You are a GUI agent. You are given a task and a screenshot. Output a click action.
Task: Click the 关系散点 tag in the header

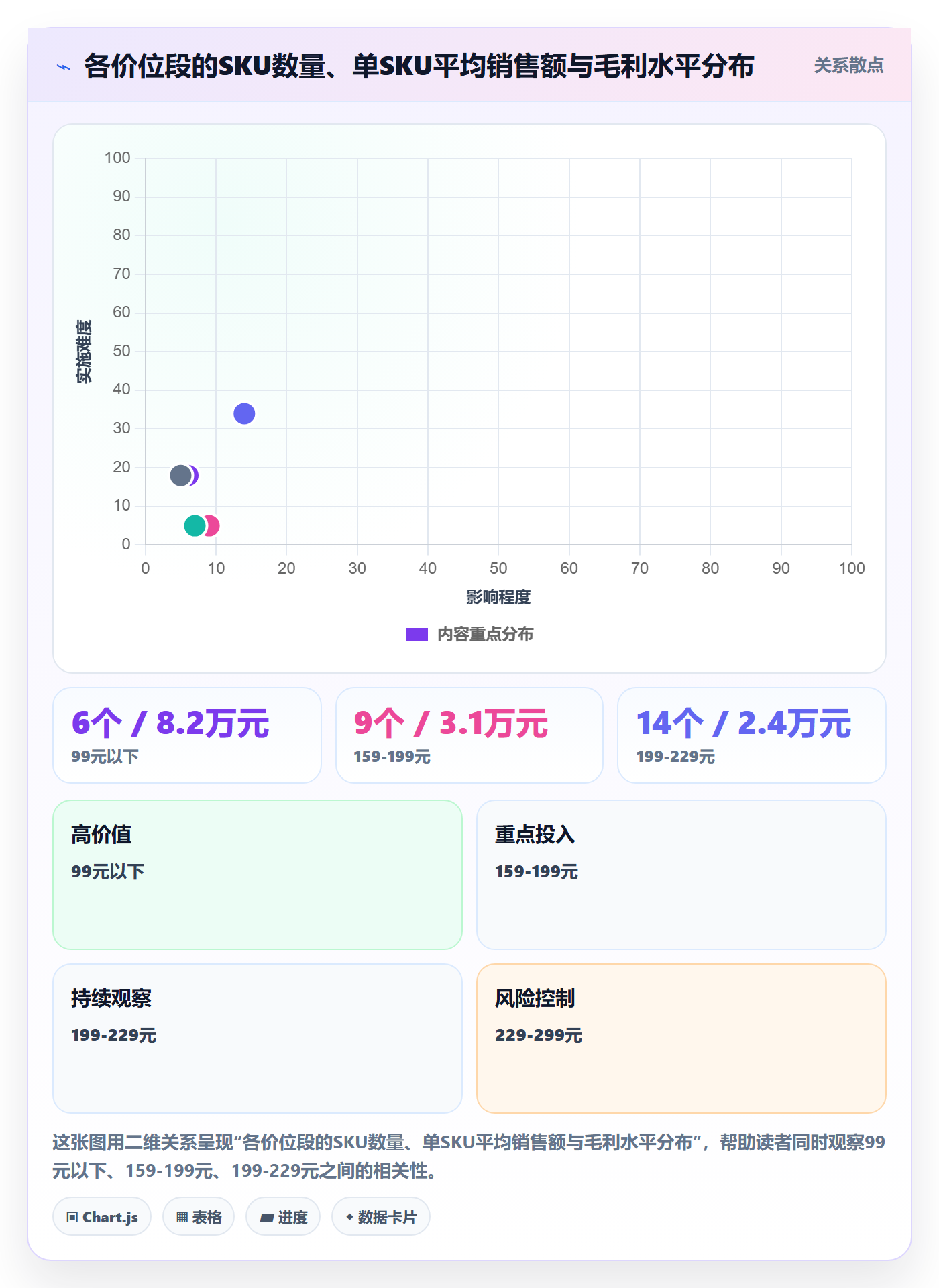click(x=848, y=66)
